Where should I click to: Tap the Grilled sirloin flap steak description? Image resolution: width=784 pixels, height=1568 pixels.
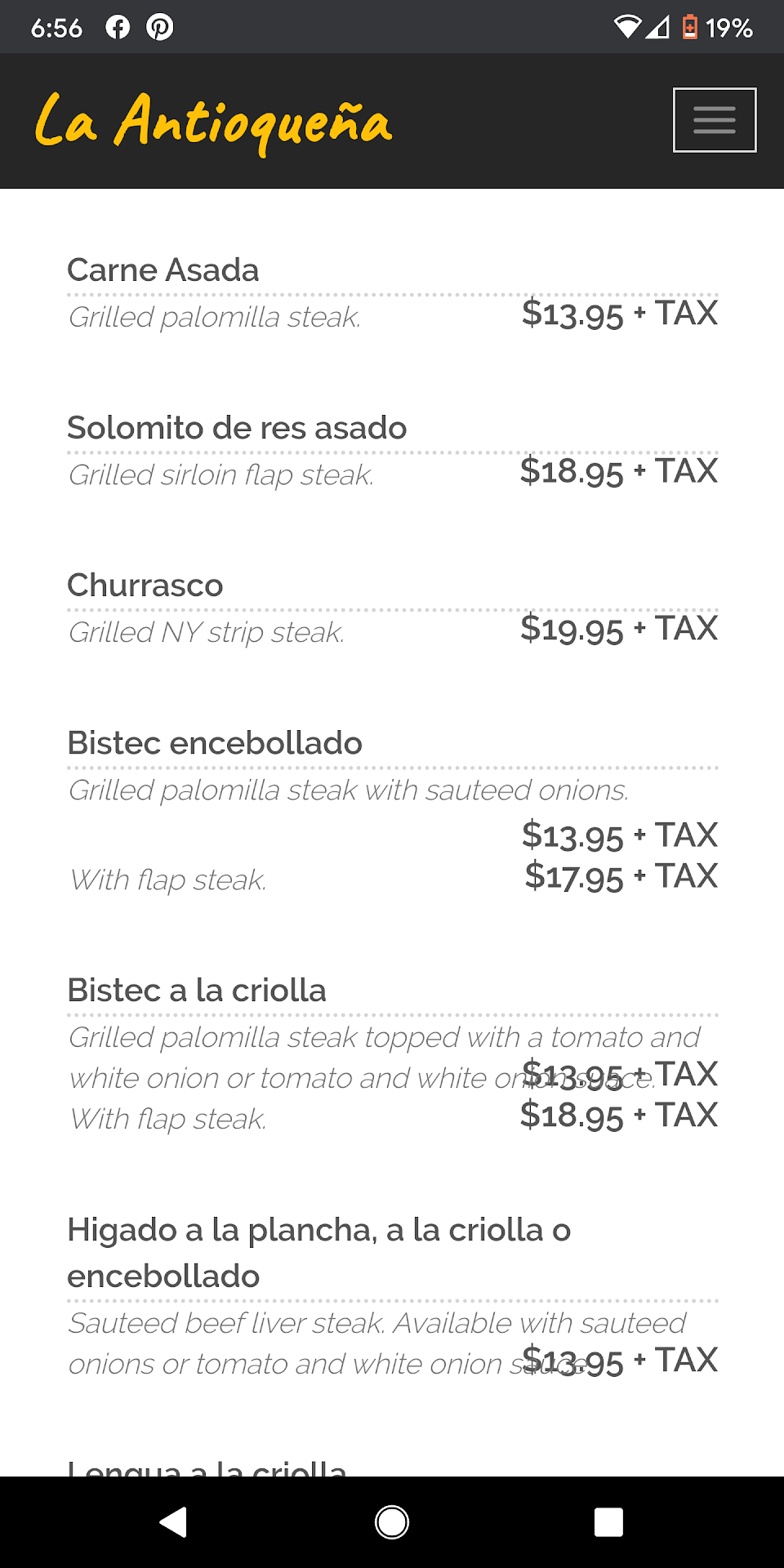[221, 475]
